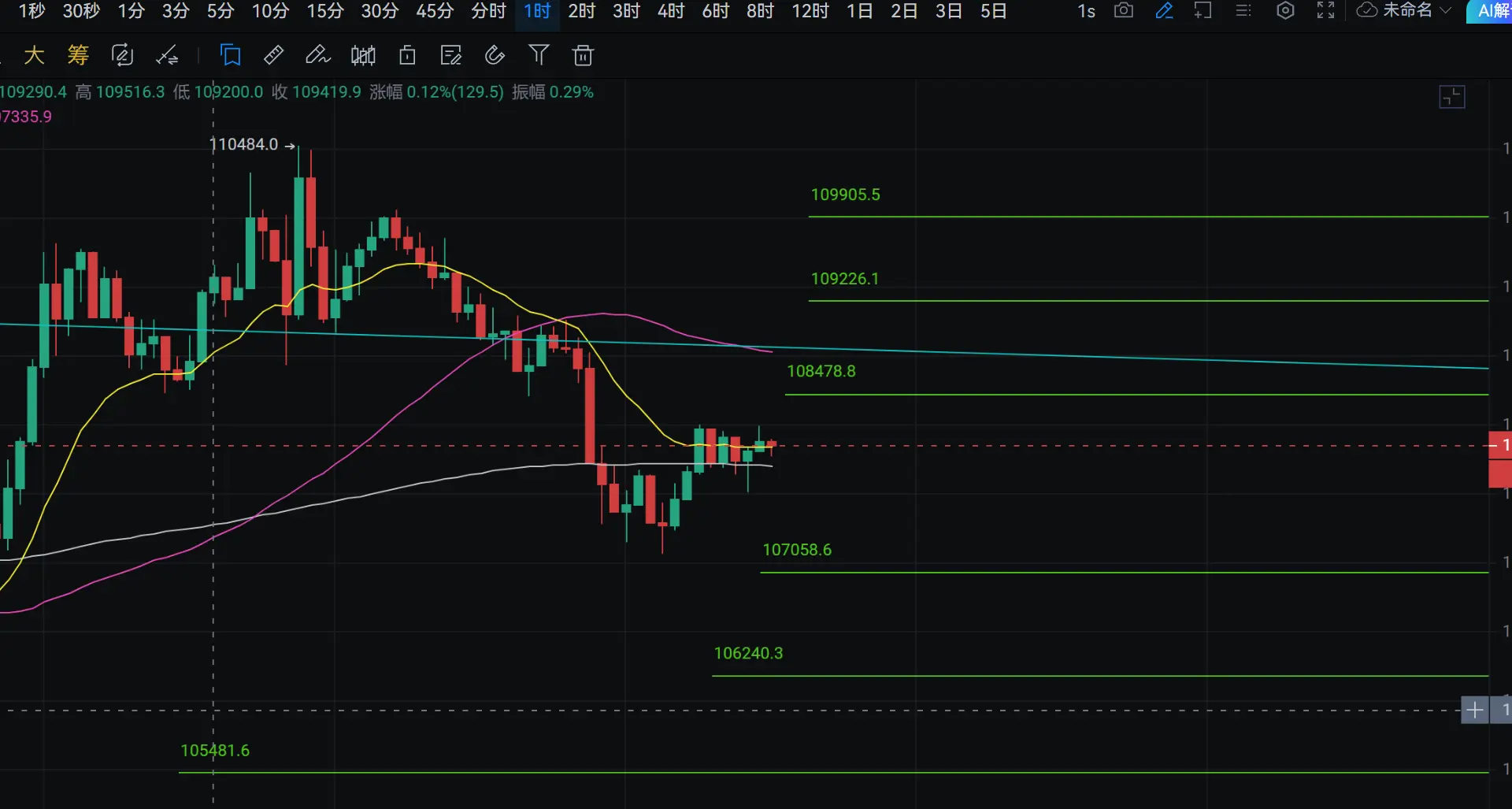
Task: Click the mini-window icon on chart
Action: [1452, 97]
